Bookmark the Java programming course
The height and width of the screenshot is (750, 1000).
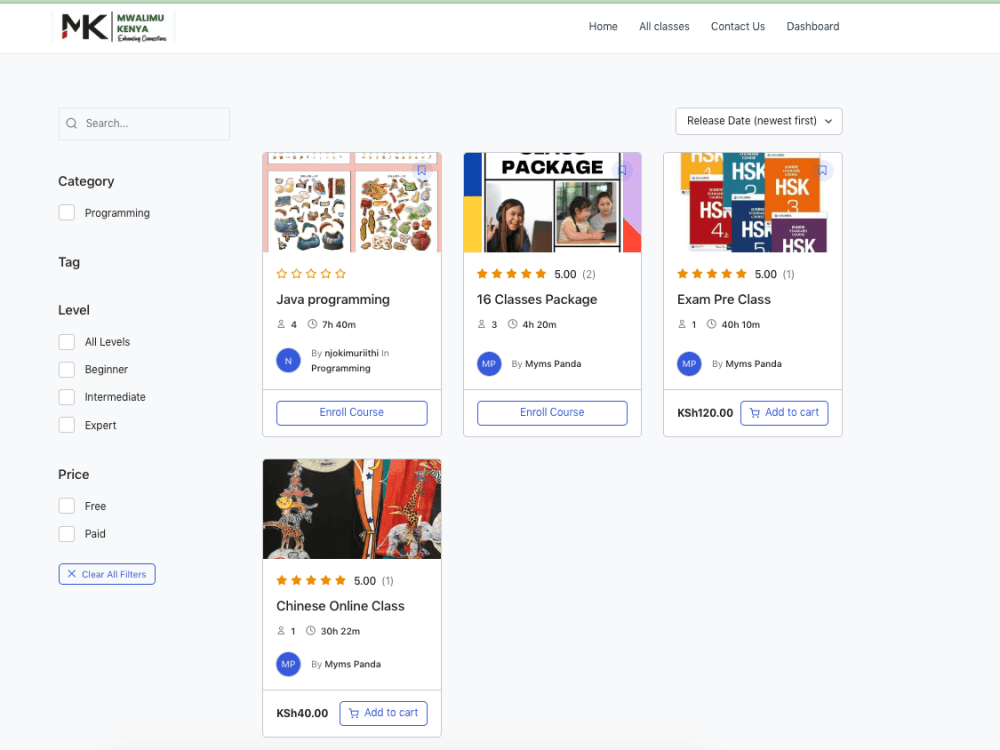pyautogui.click(x=422, y=170)
